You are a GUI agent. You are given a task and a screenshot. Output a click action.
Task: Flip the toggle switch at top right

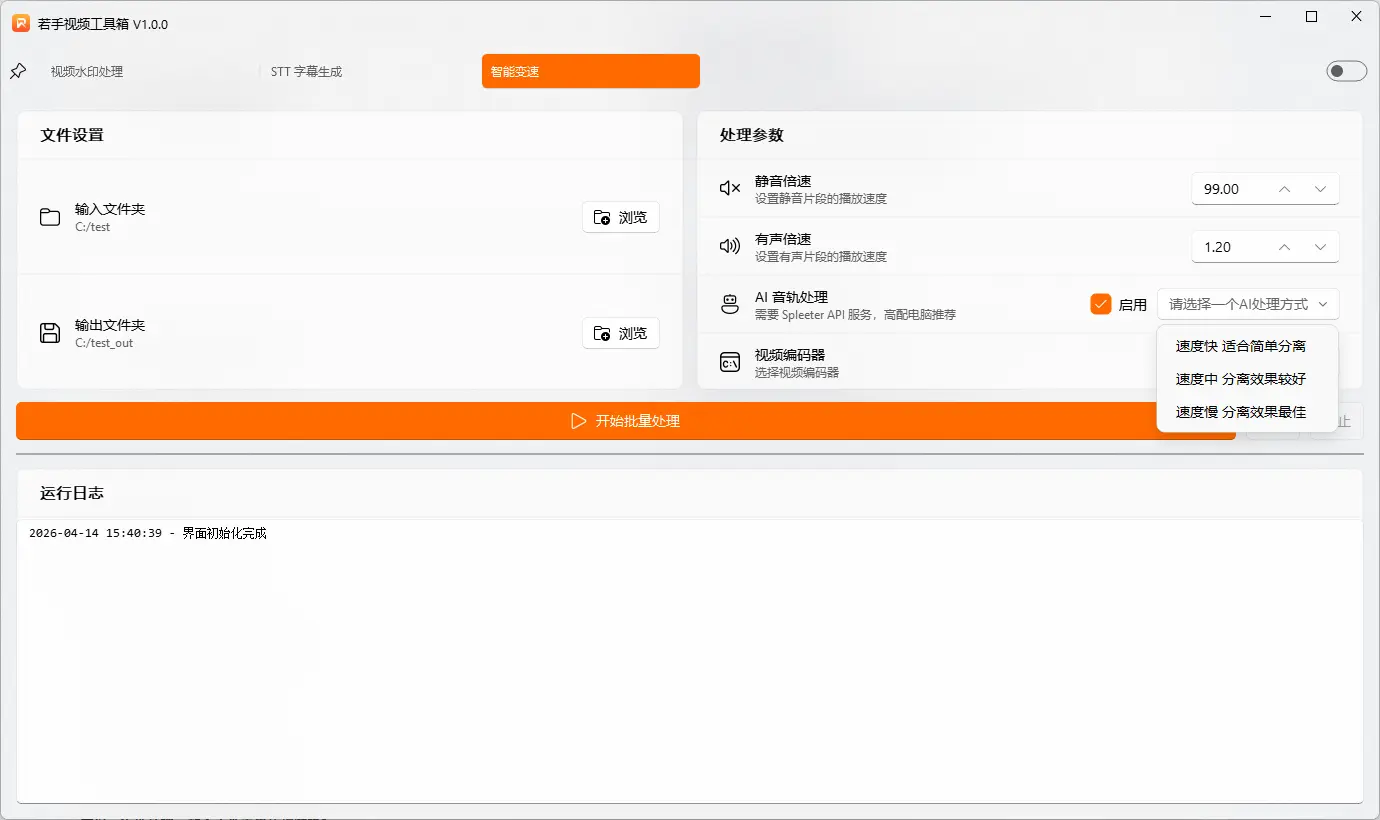tap(1346, 71)
